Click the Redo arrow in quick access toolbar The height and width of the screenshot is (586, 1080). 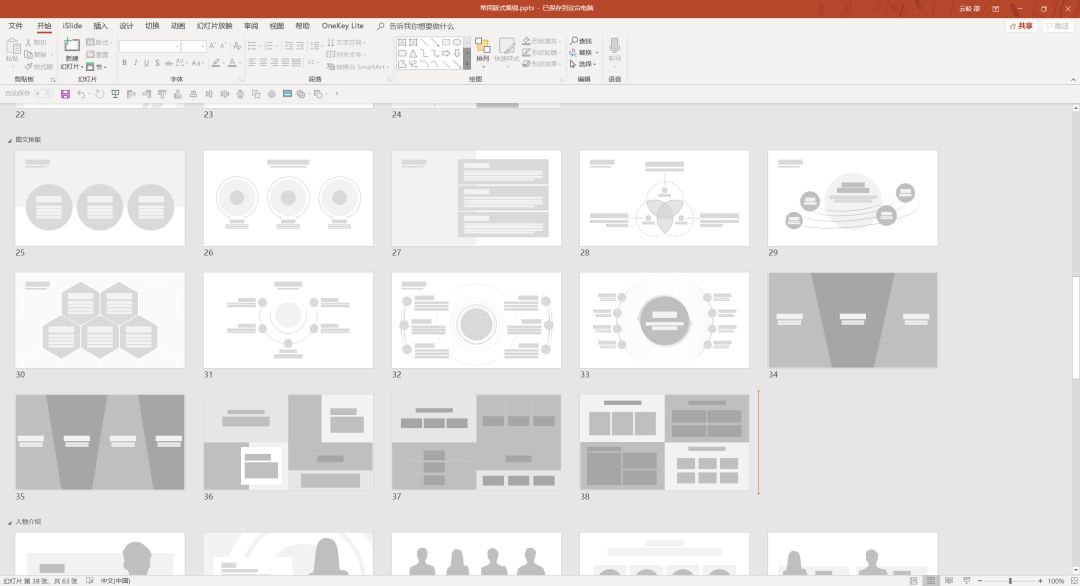pyautogui.click(x=100, y=94)
